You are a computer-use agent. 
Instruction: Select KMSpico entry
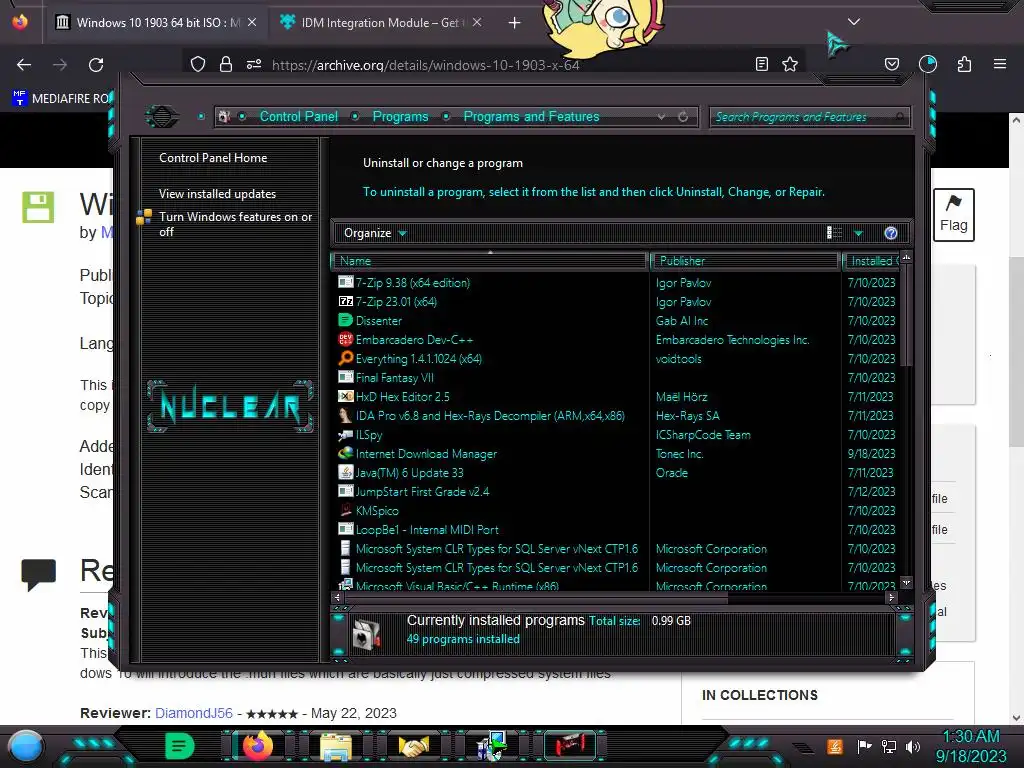[377, 511]
